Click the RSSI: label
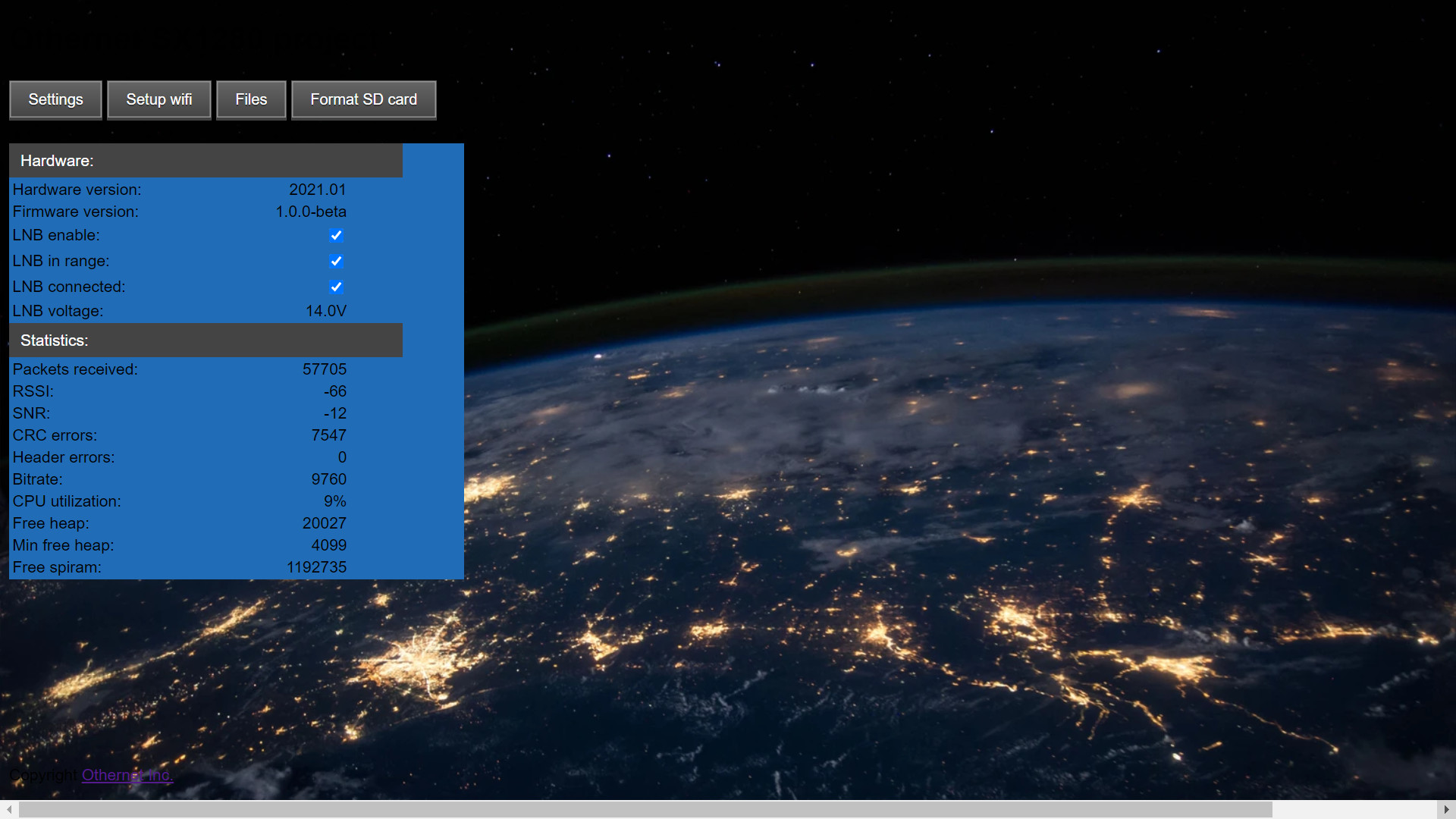The height and width of the screenshot is (819, 1456). [x=33, y=391]
